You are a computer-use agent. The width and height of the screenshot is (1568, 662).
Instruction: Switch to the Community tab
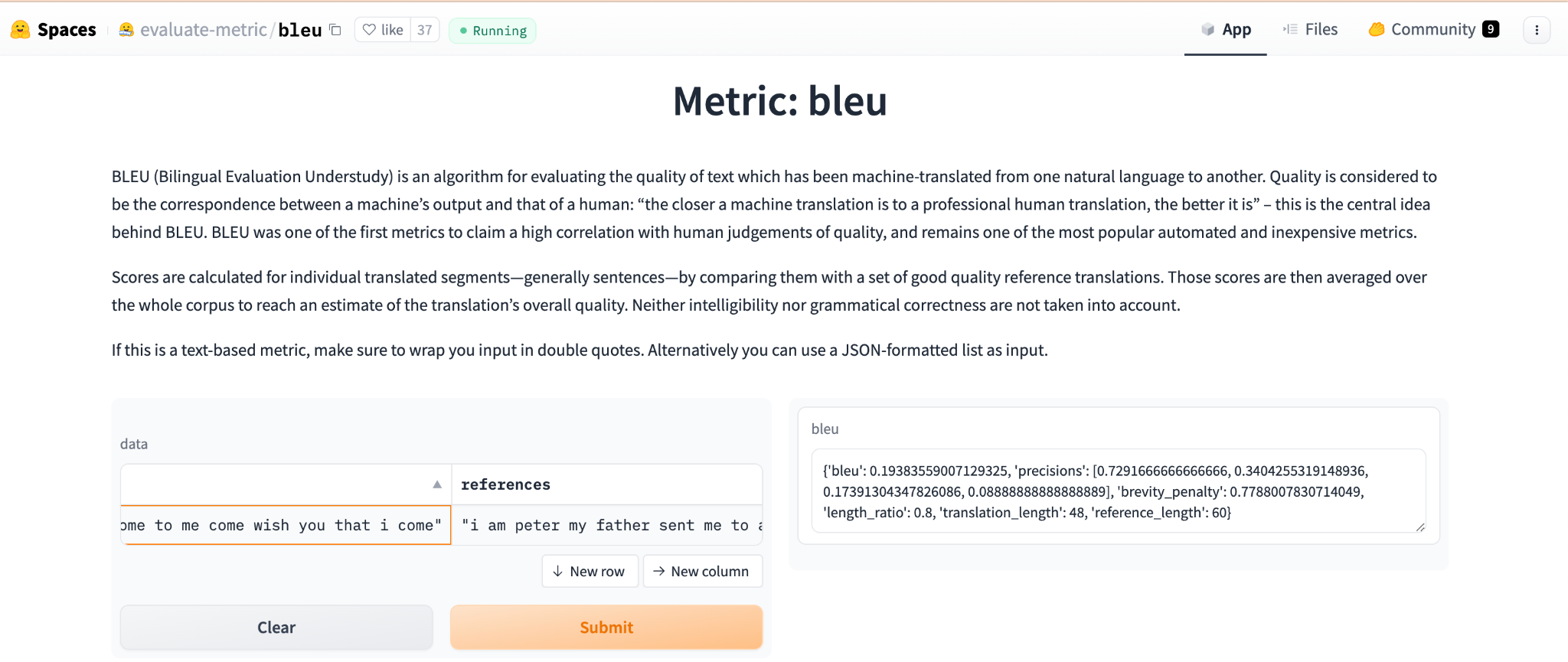coord(1434,30)
